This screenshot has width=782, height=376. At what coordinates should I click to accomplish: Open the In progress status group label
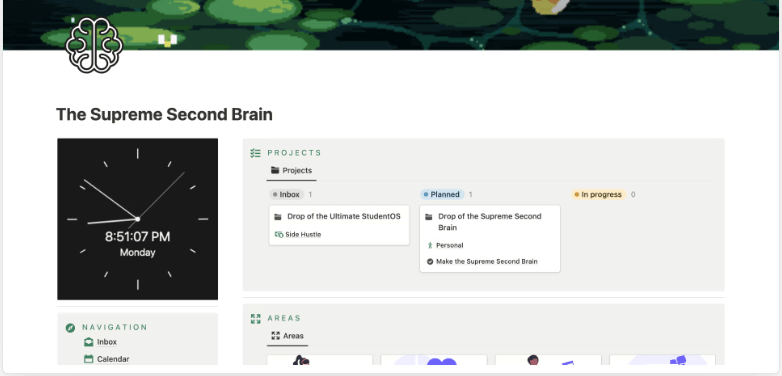598,194
